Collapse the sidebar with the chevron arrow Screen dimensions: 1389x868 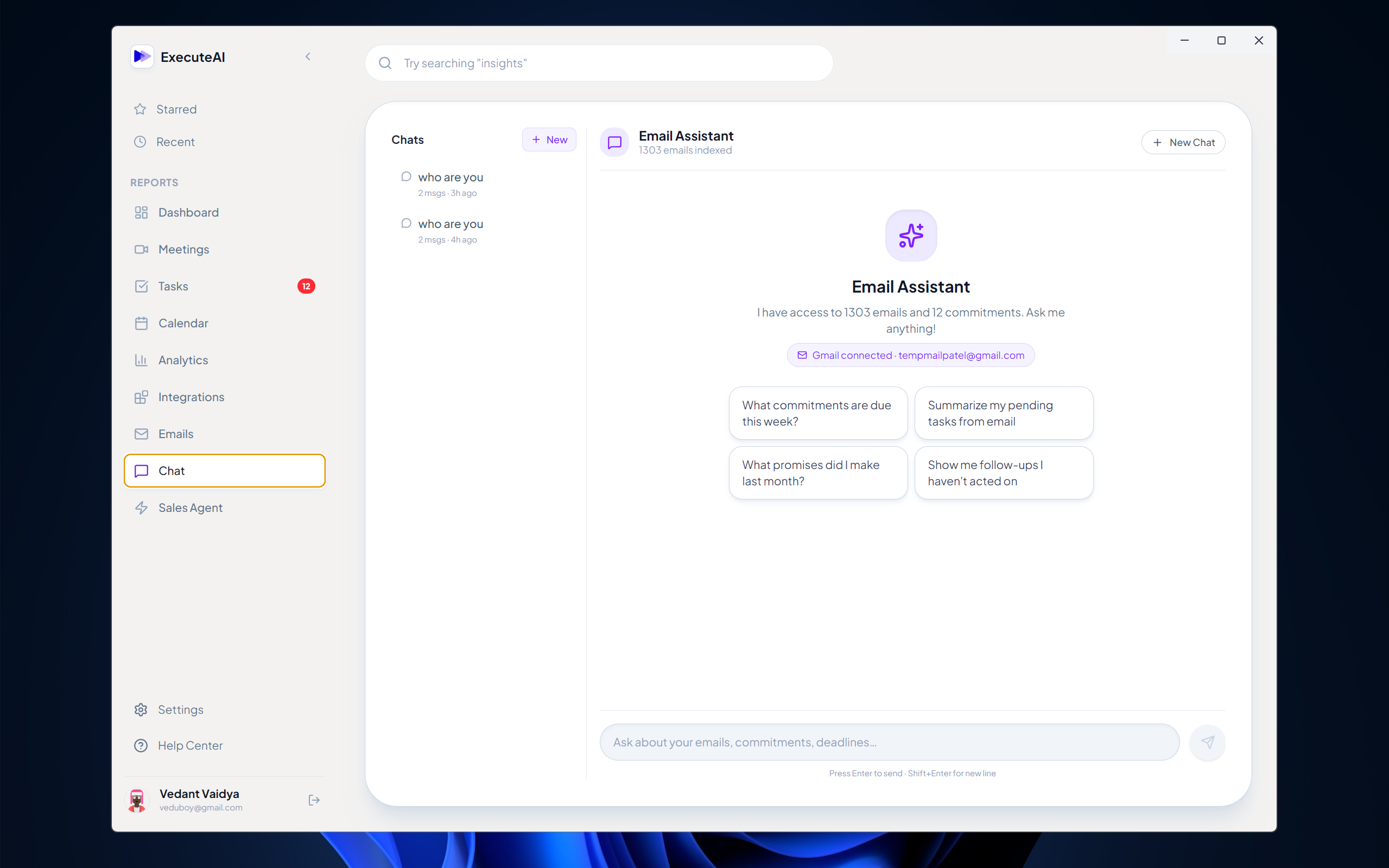coord(308,56)
